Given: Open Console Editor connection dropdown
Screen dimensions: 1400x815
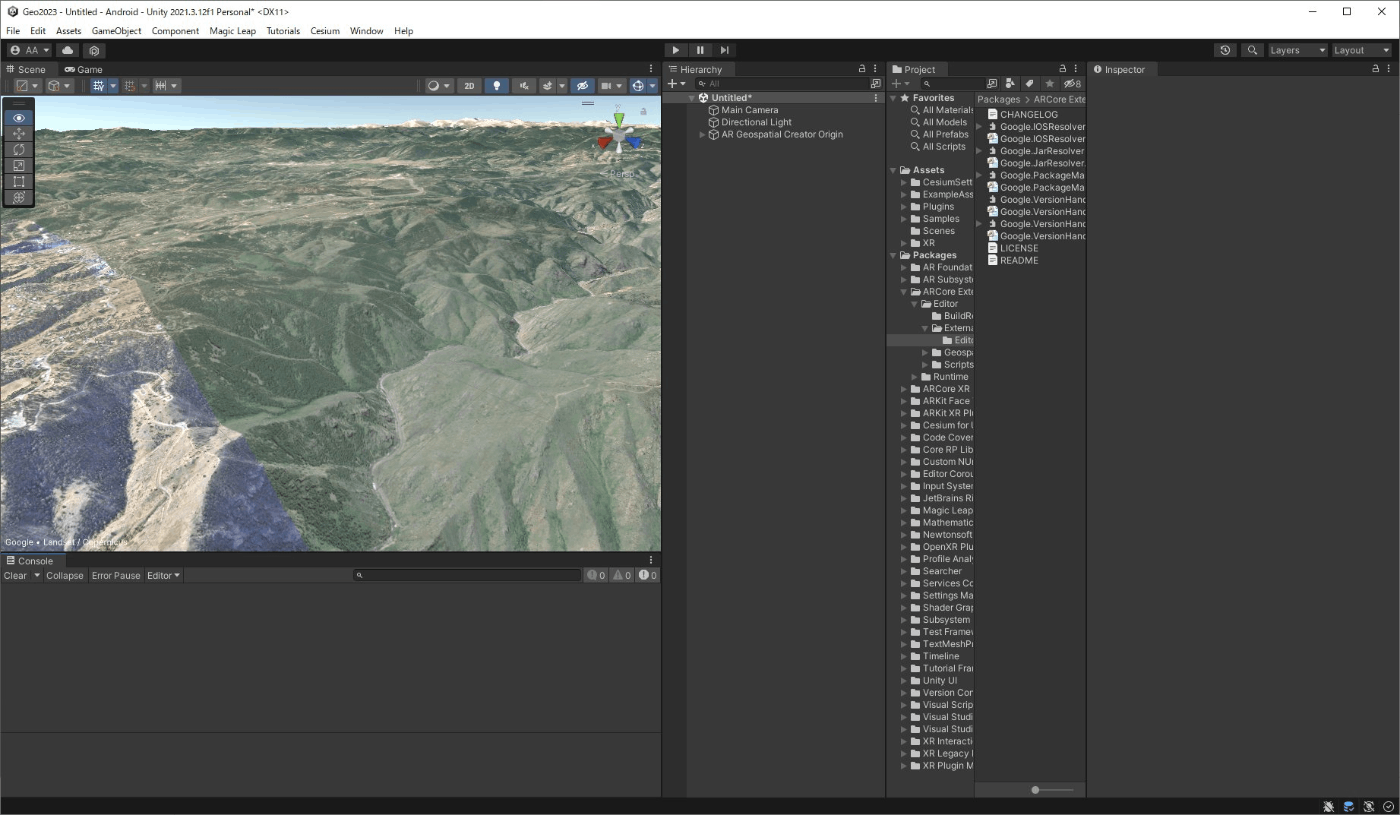Looking at the screenshot, I should [164, 575].
